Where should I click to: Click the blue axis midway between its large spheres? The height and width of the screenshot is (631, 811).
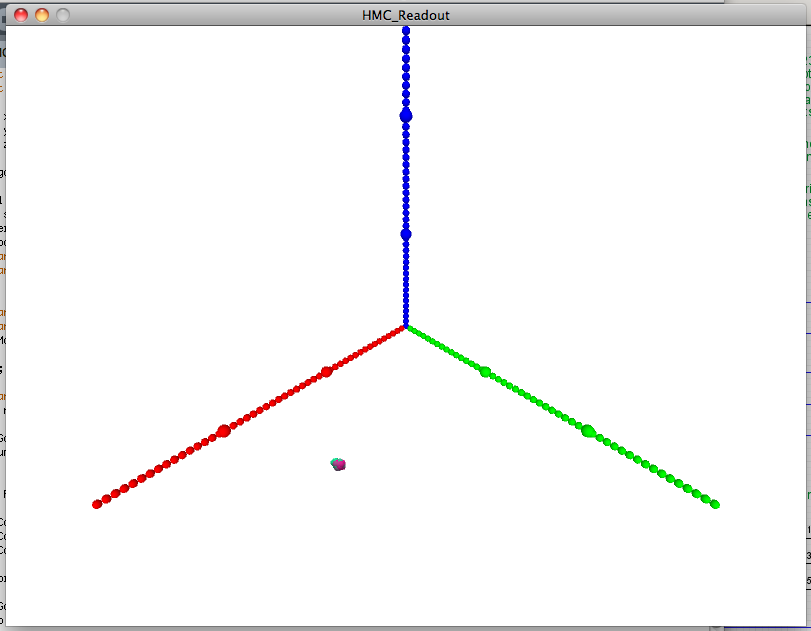point(406,175)
